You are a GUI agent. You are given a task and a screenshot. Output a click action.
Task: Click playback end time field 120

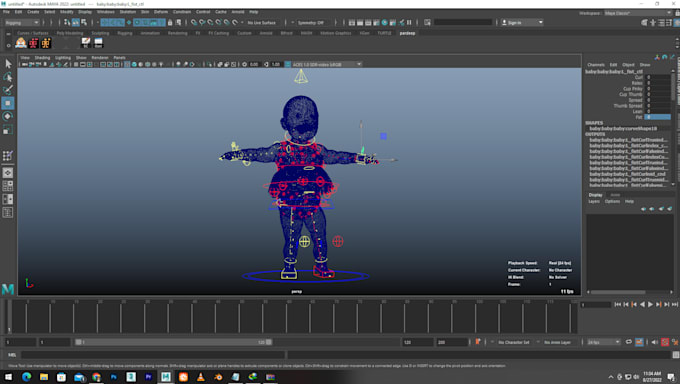[417, 342]
